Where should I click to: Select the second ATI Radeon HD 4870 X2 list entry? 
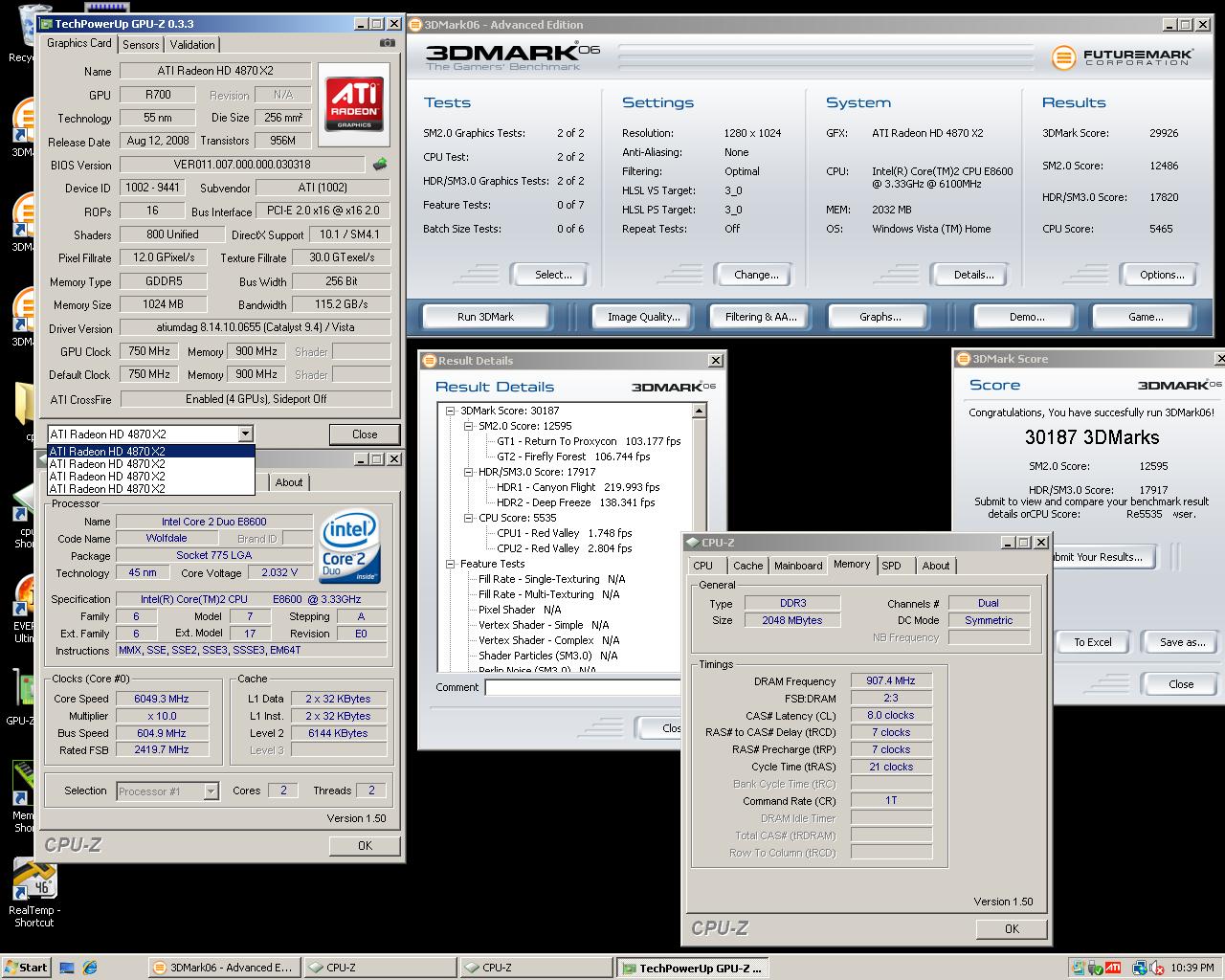tap(151, 463)
